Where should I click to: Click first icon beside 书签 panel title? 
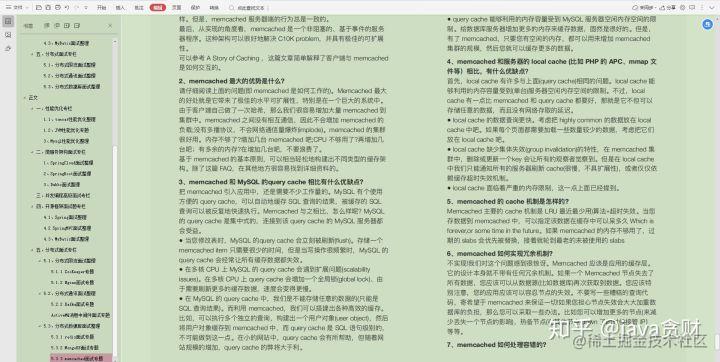(47, 26)
